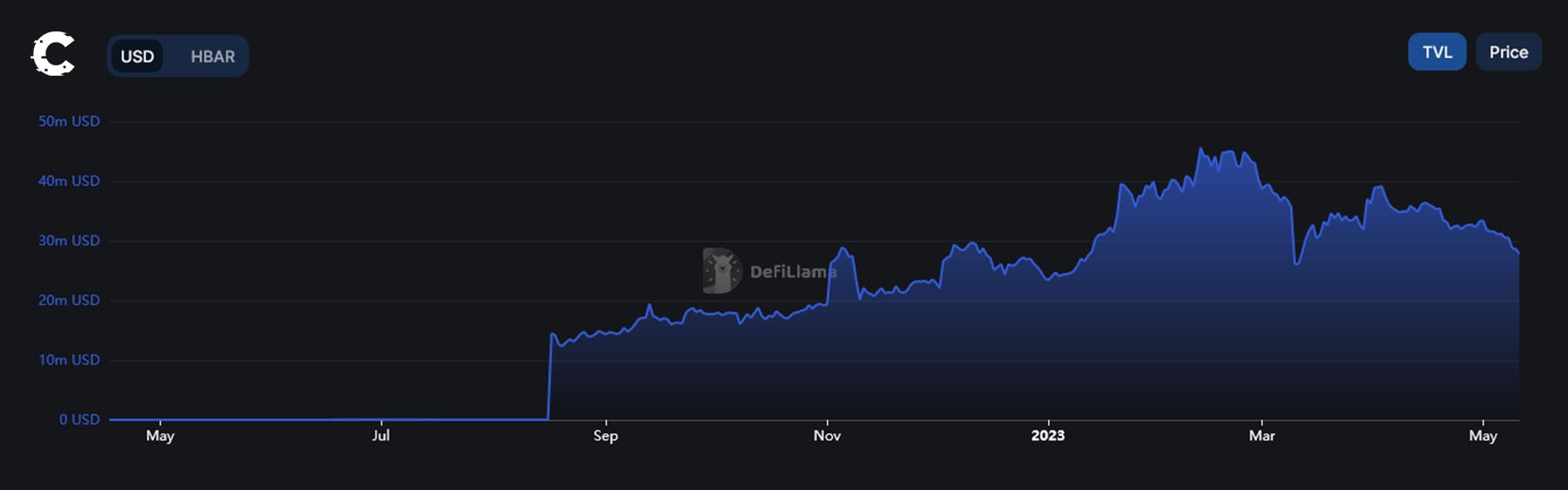The image size is (1568, 490).
Task: Show the Price chart
Action: tap(1508, 52)
